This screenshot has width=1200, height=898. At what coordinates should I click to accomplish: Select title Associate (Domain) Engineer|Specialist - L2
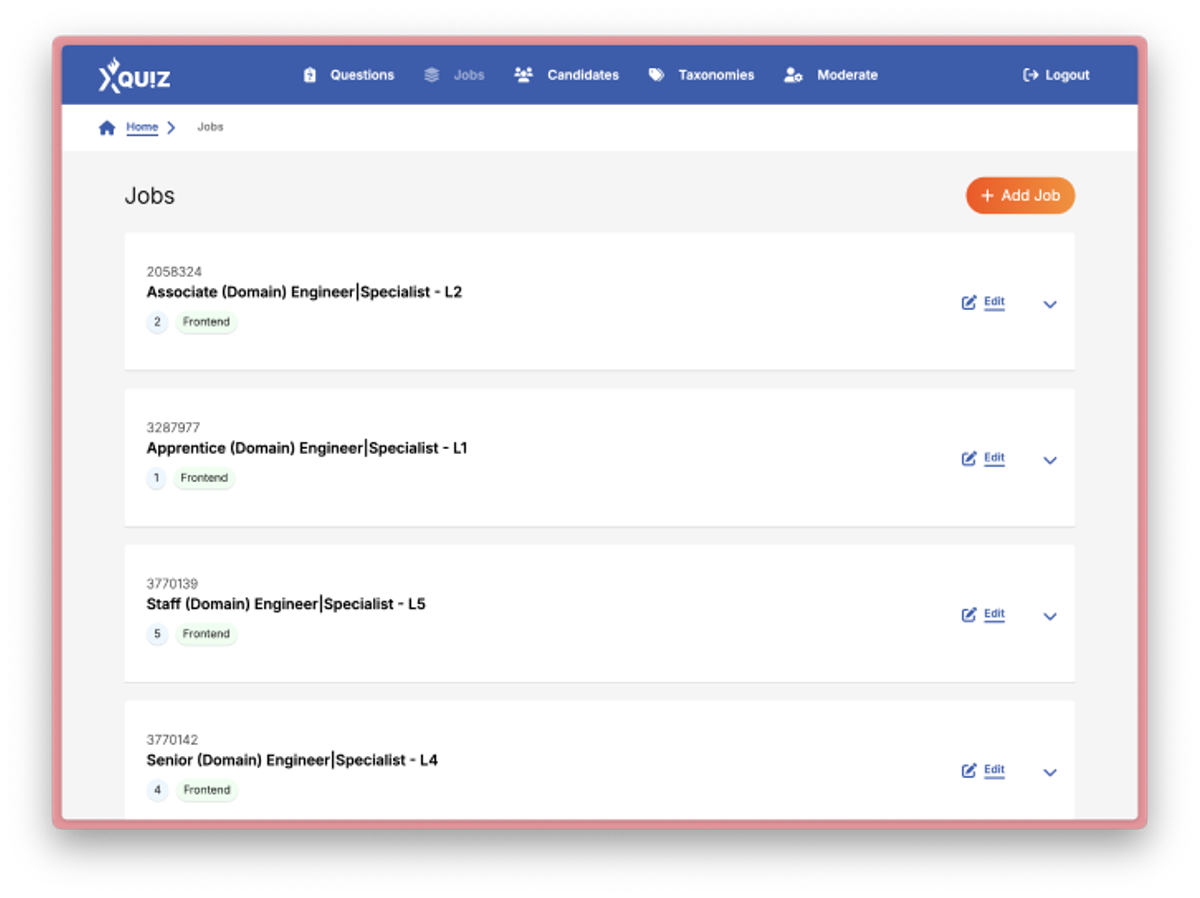pos(304,292)
